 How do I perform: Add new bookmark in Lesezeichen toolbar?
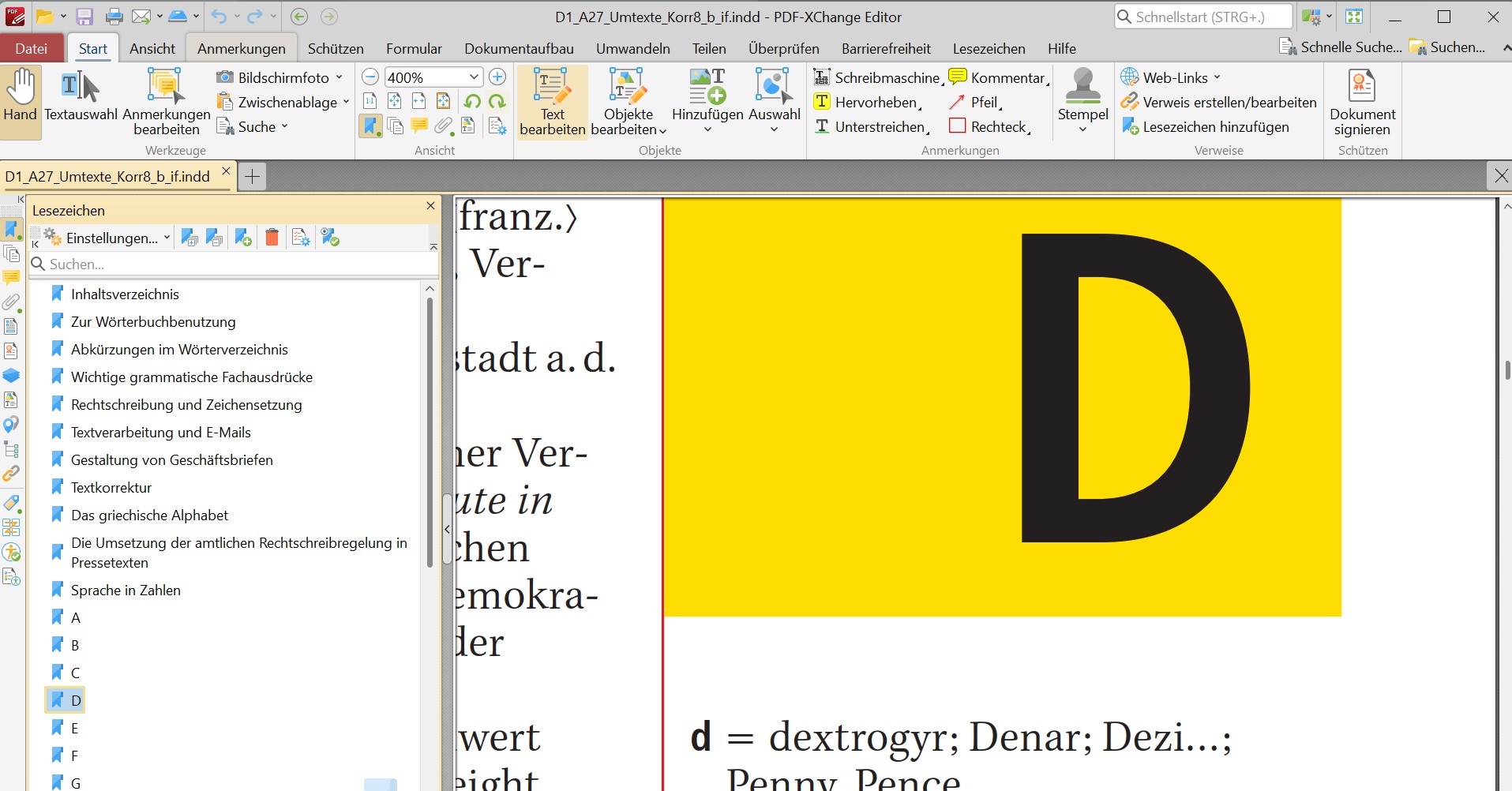click(x=243, y=238)
